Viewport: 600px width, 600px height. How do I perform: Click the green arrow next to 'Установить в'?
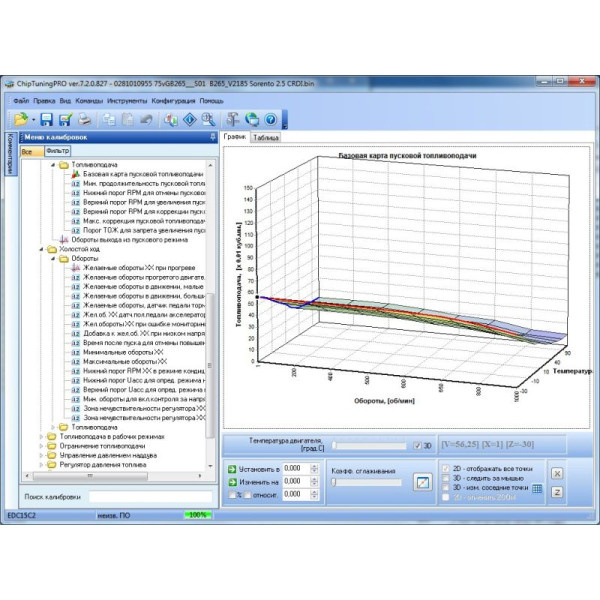pos(232,468)
